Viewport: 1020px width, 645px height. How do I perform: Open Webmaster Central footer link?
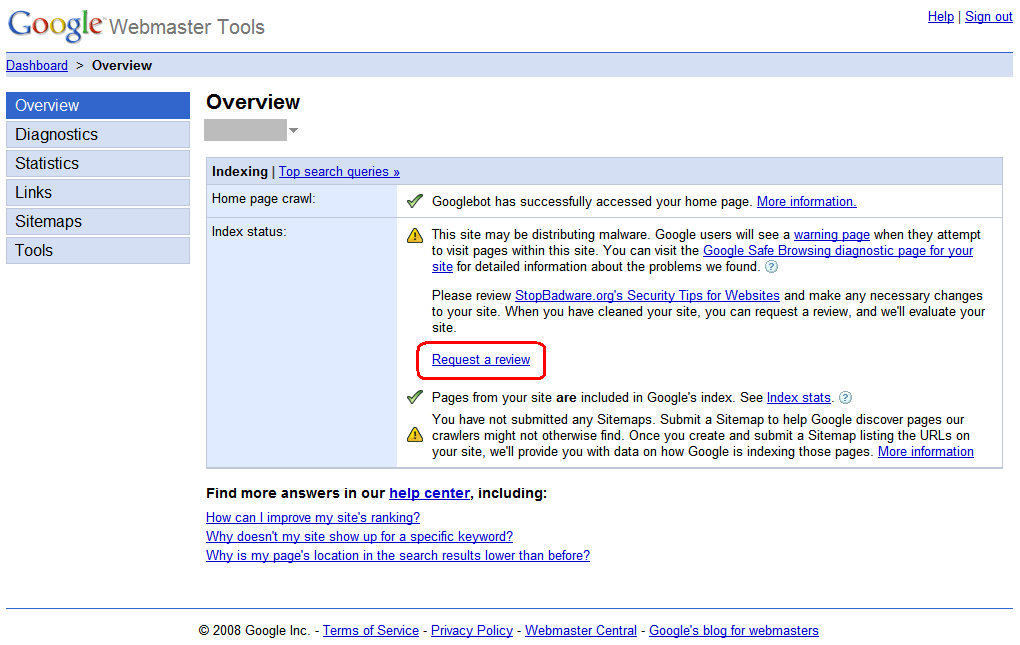tap(581, 631)
